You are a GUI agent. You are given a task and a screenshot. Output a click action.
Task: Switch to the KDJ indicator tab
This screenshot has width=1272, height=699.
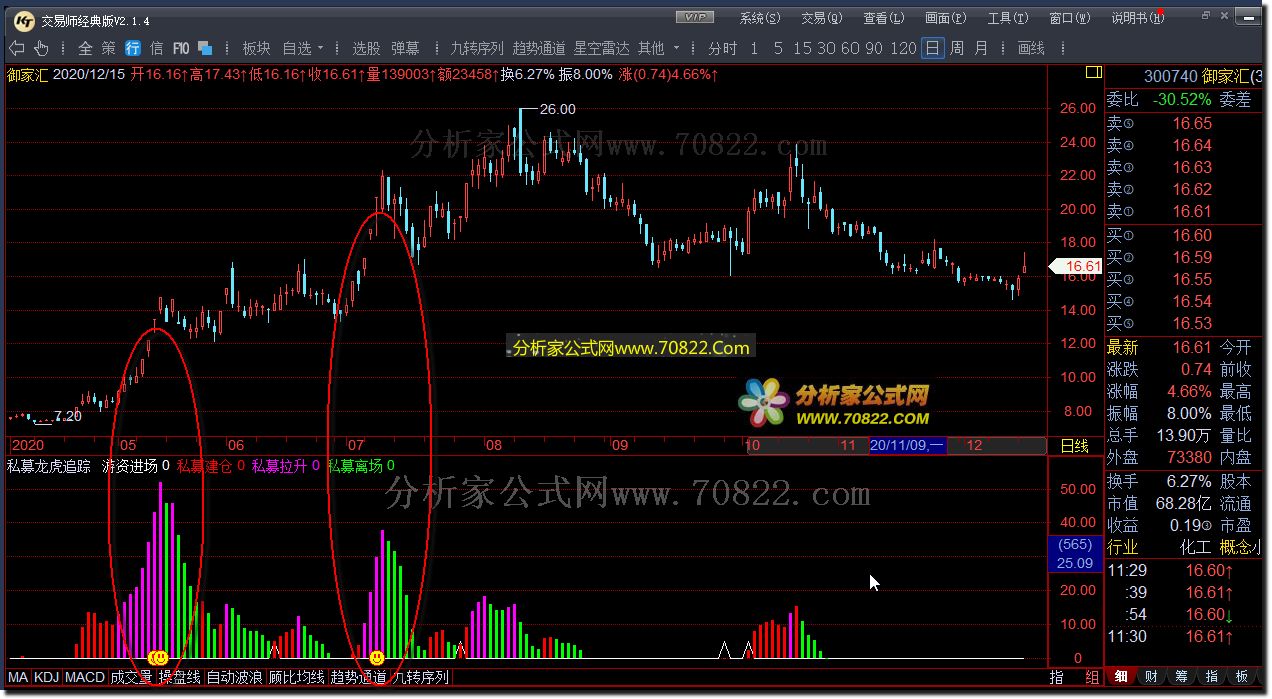47,677
